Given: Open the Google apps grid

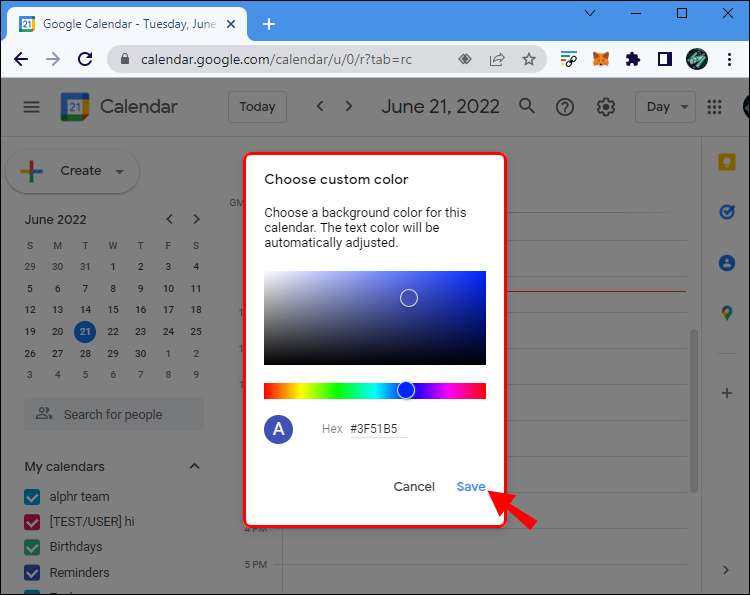Looking at the screenshot, I should 714,107.
